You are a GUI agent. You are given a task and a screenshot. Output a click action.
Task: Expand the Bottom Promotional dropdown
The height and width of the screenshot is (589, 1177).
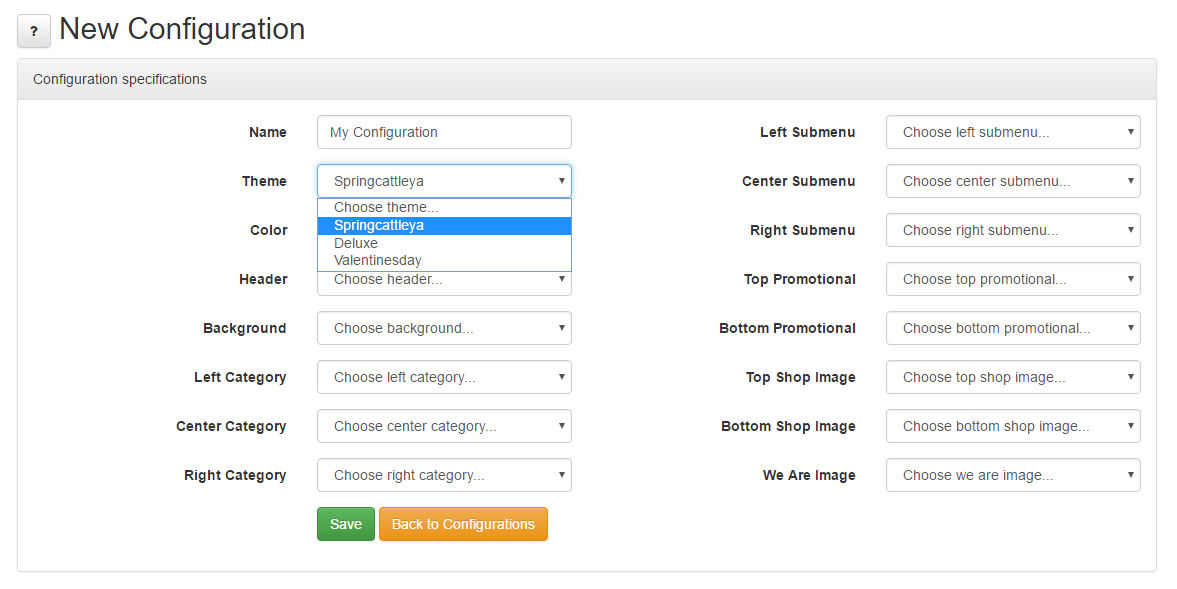point(1013,328)
